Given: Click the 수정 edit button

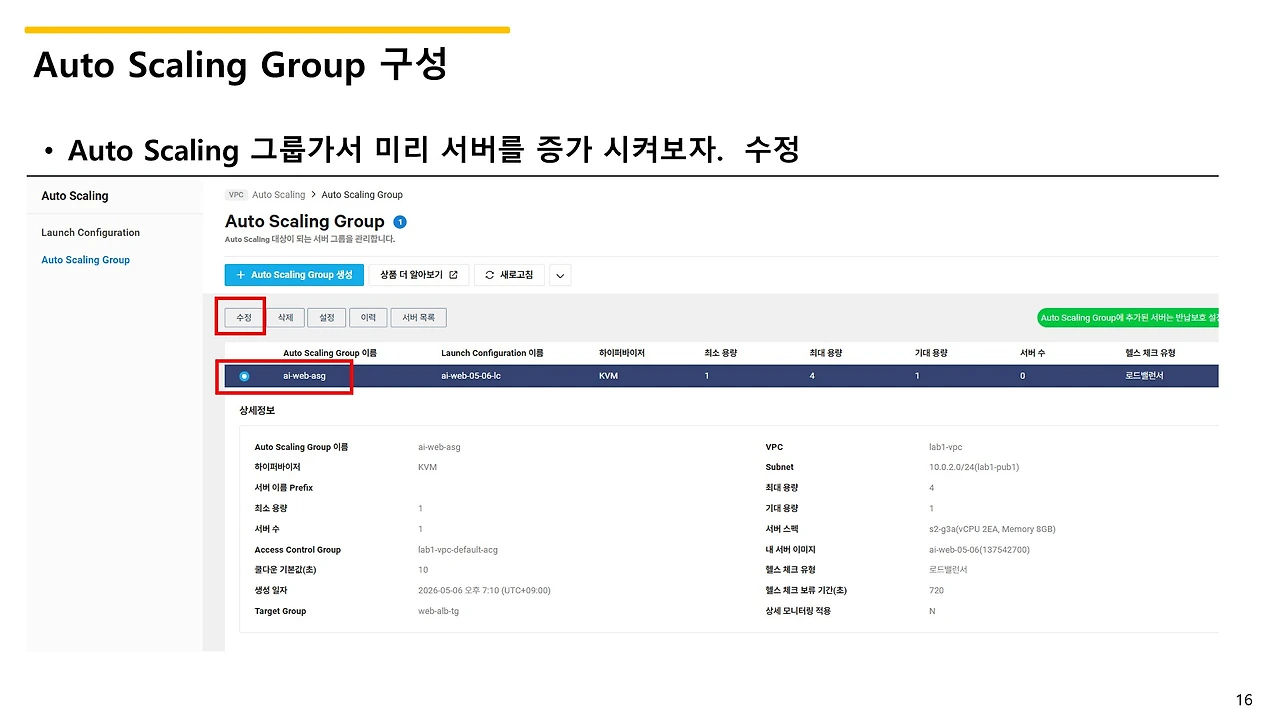Looking at the screenshot, I should pos(244,317).
